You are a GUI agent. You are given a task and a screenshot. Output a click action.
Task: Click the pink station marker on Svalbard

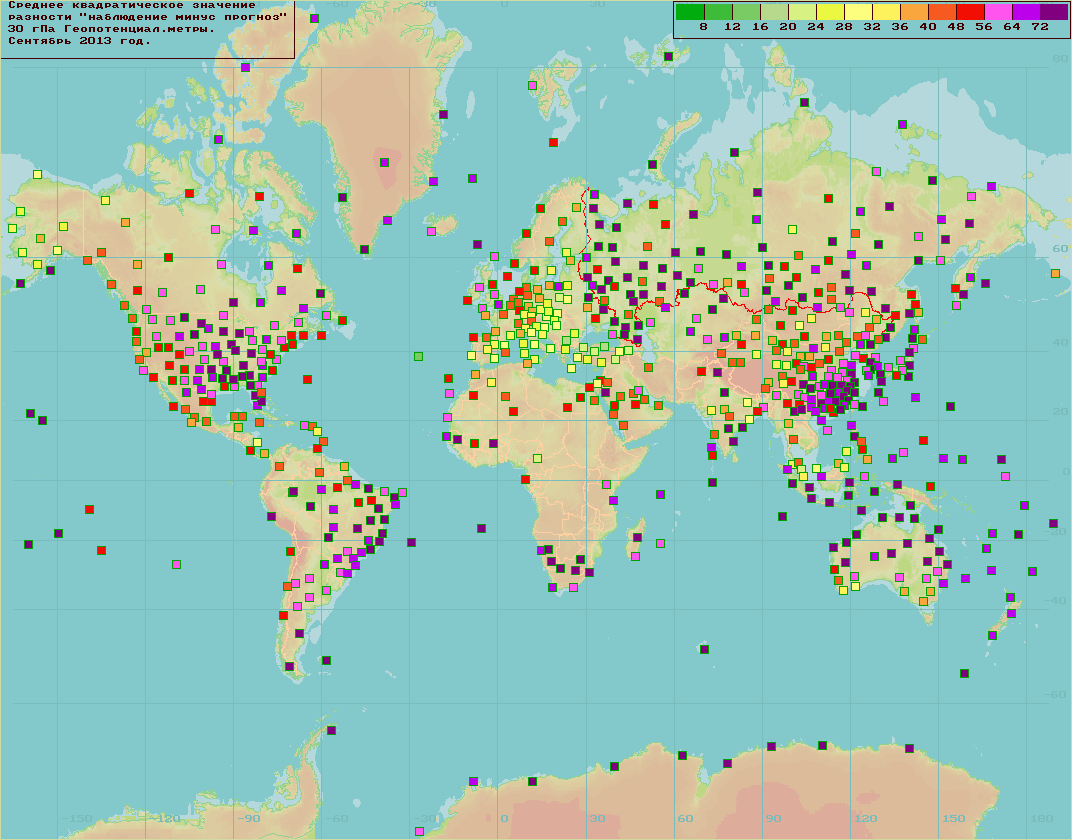[x=533, y=85]
